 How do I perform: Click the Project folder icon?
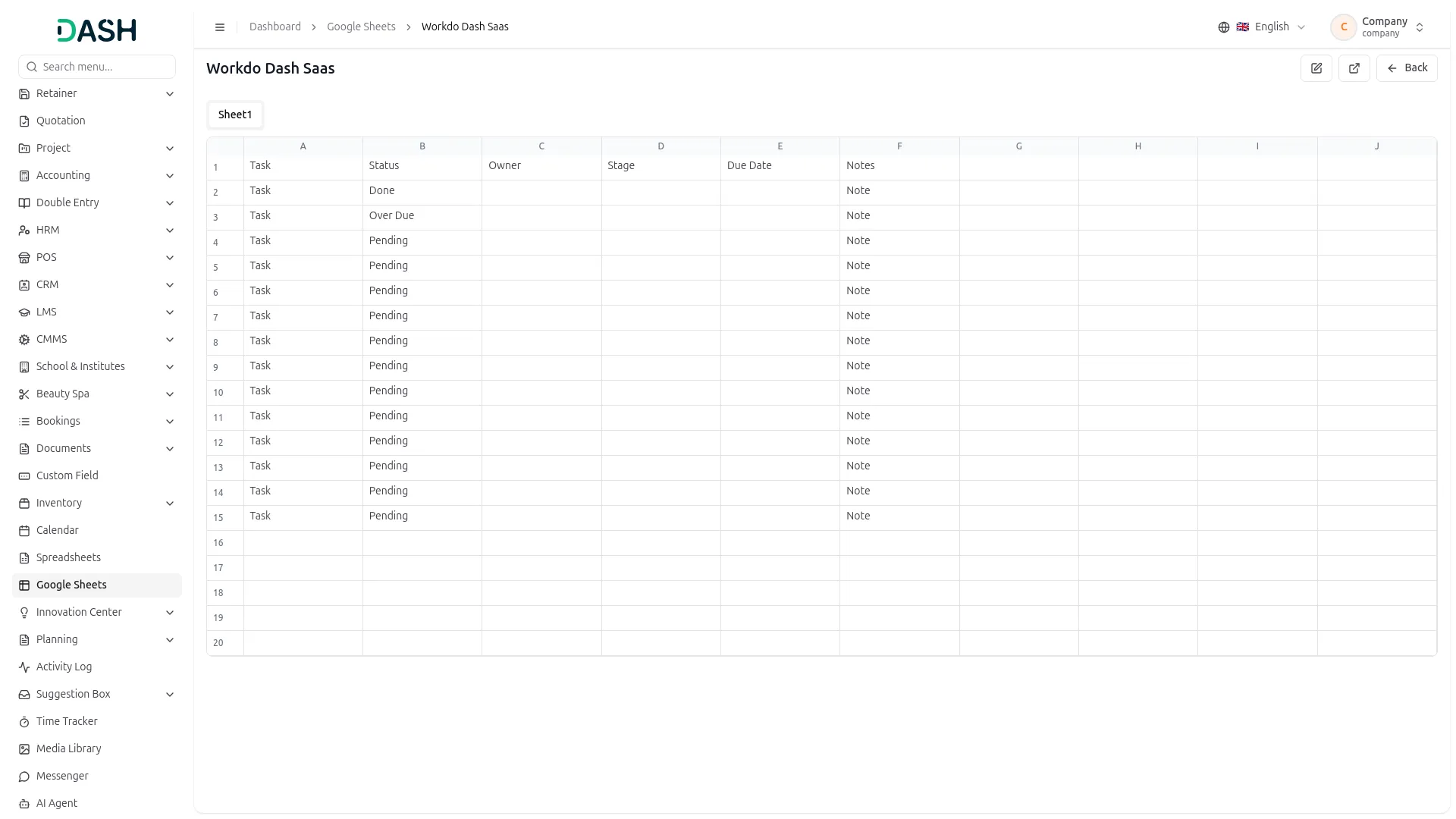tap(24, 149)
